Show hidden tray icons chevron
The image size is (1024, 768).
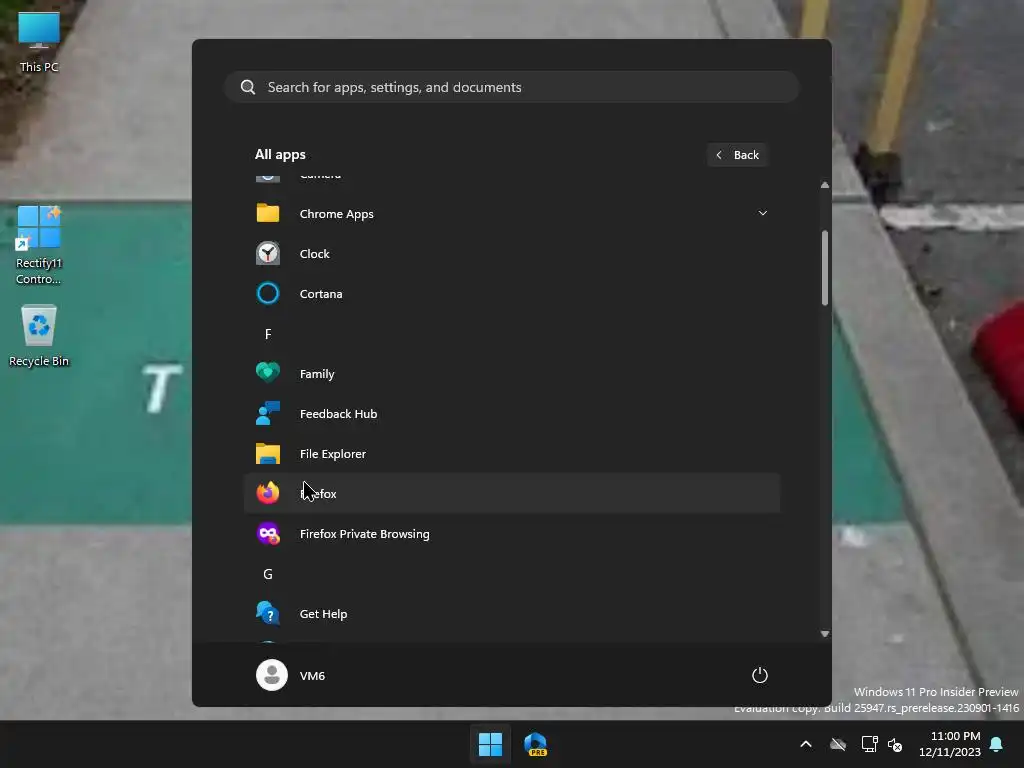coord(806,744)
